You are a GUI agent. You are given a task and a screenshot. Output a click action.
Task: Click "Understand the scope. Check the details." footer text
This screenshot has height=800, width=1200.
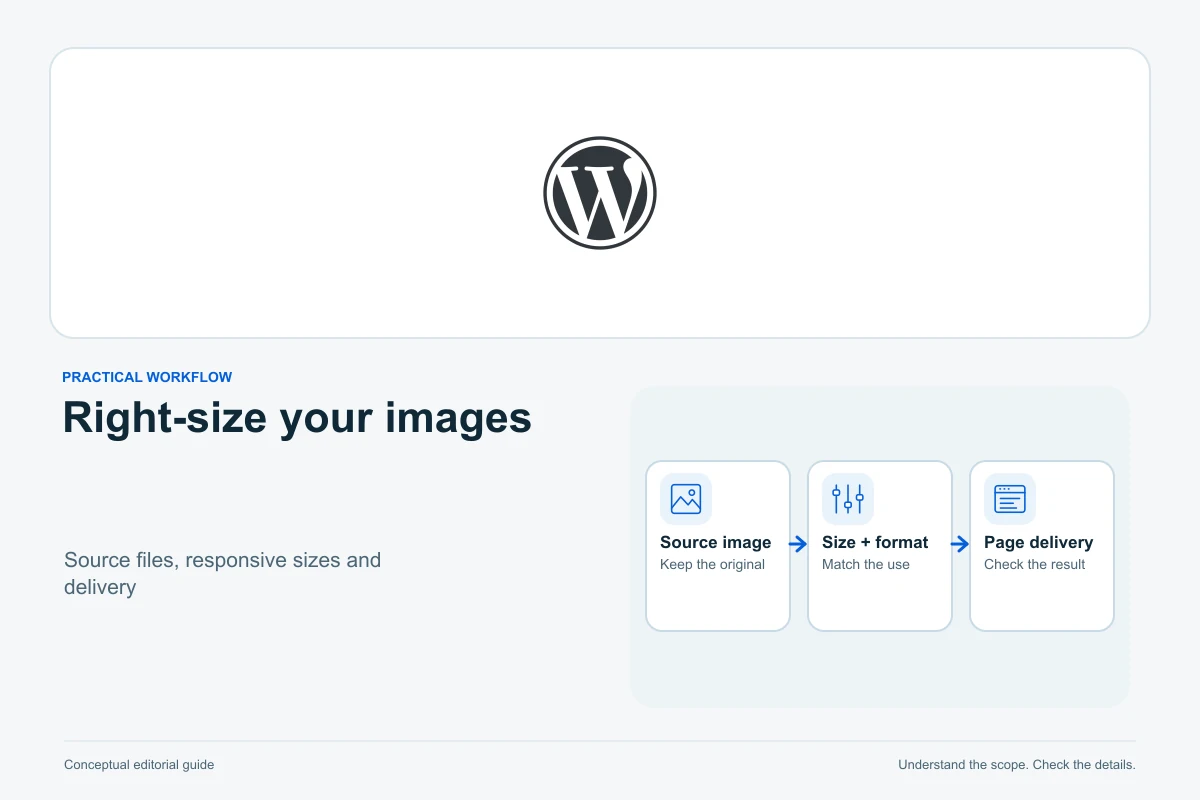click(x=1017, y=764)
